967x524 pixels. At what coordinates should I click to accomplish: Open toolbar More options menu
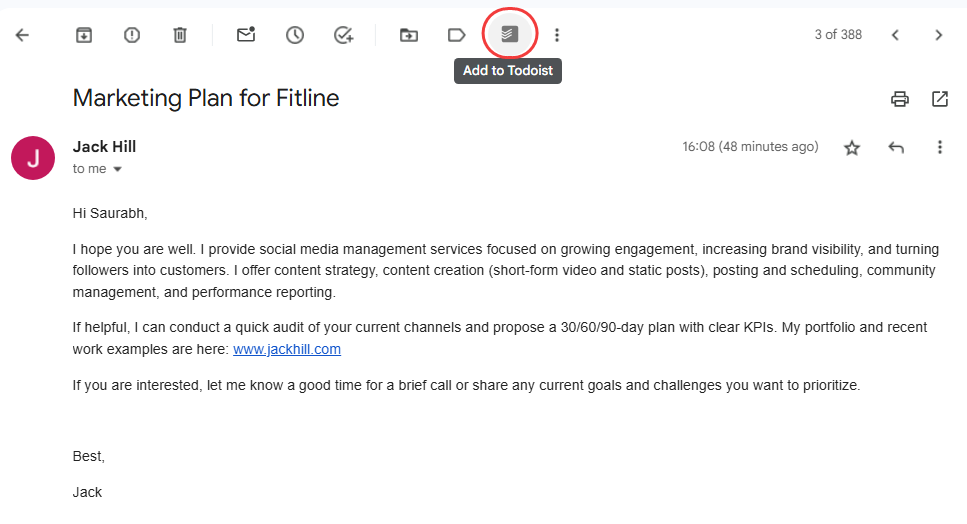[557, 35]
